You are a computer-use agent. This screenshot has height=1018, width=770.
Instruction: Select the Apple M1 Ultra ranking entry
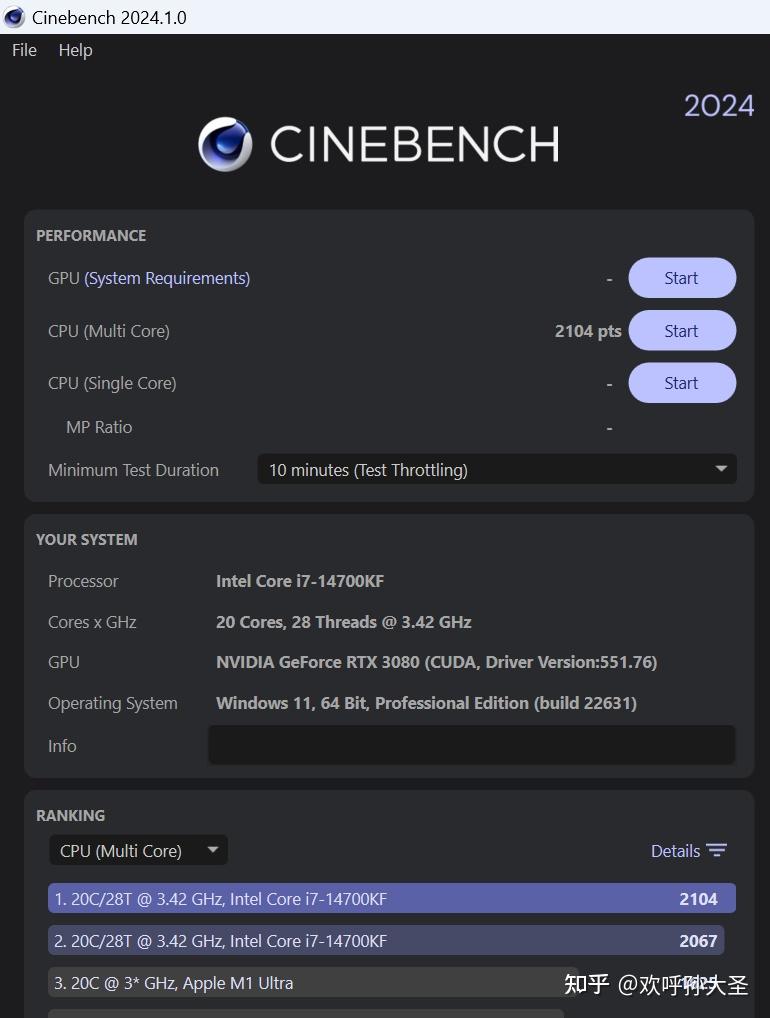300,983
